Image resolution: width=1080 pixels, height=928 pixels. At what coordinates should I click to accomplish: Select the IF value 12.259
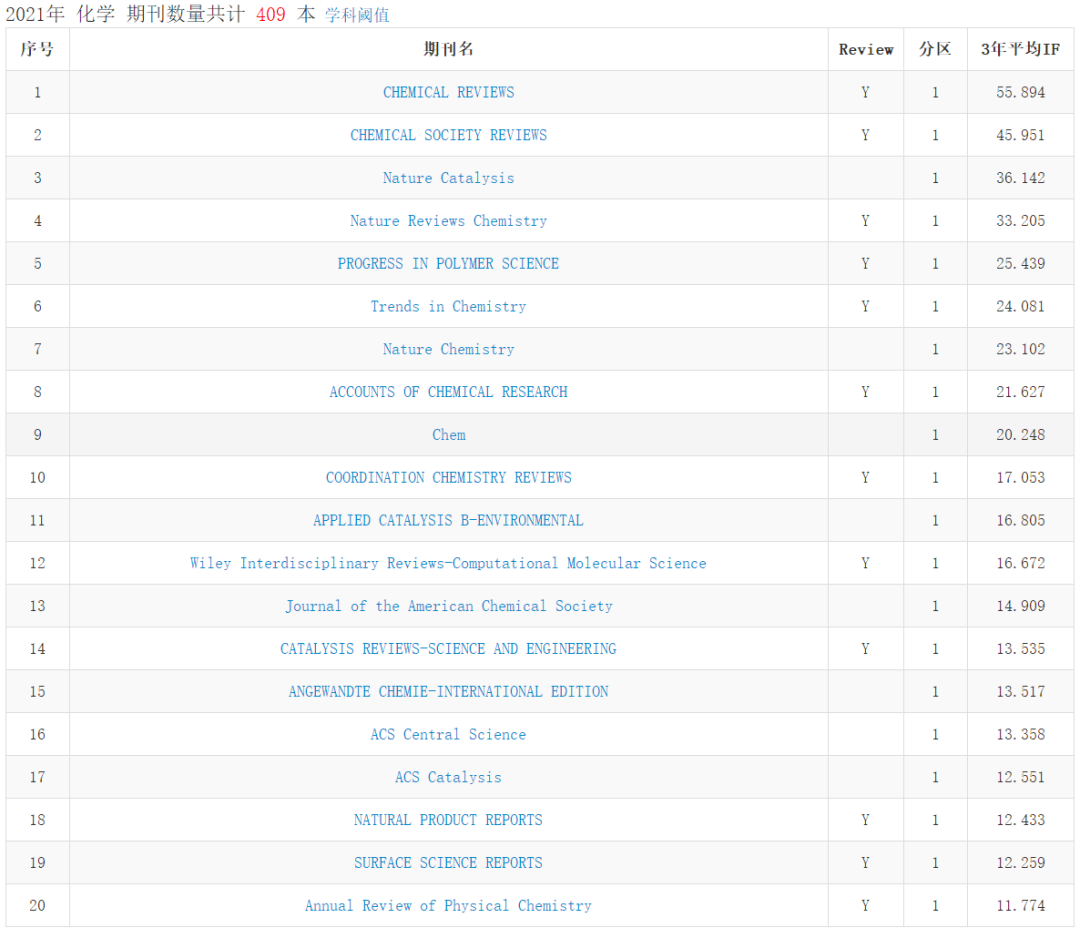[1021, 863]
